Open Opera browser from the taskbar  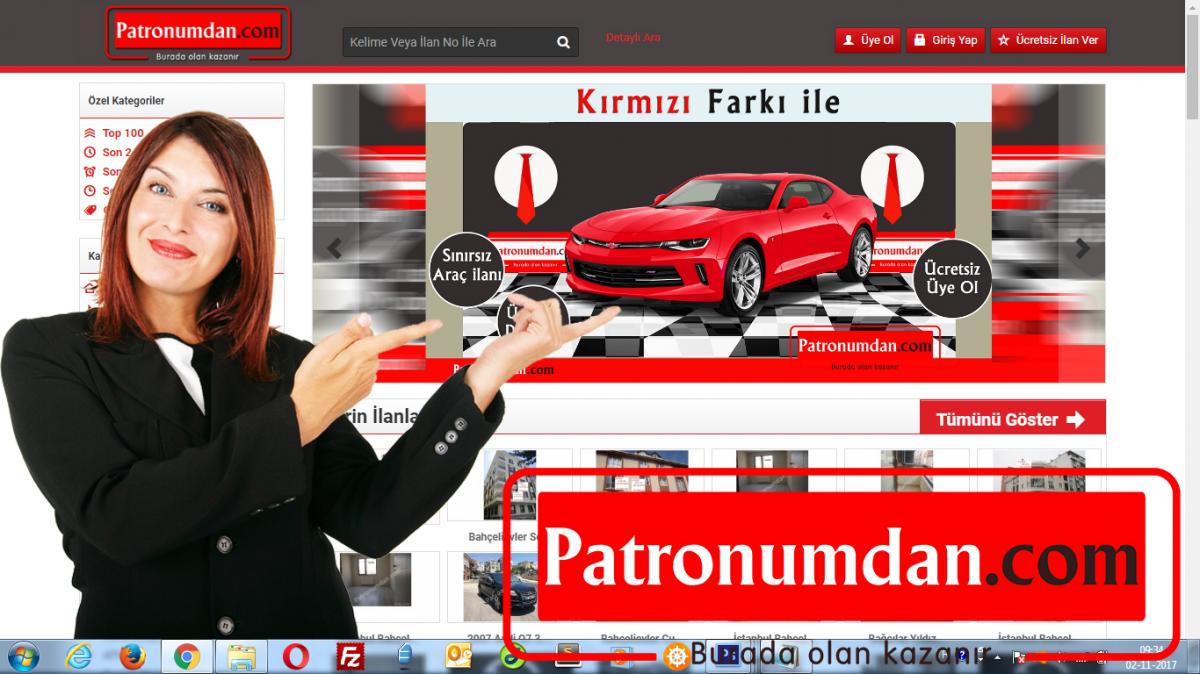[295, 656]
